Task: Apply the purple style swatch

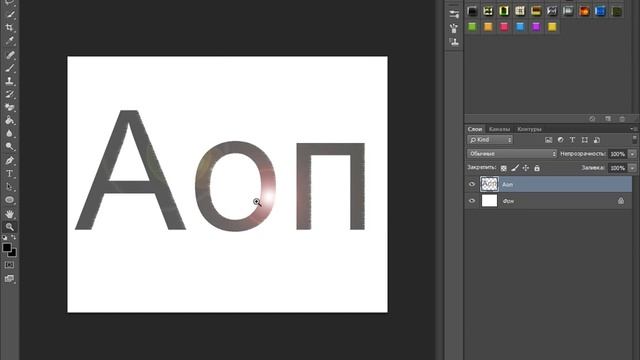Action: [536, 27]
